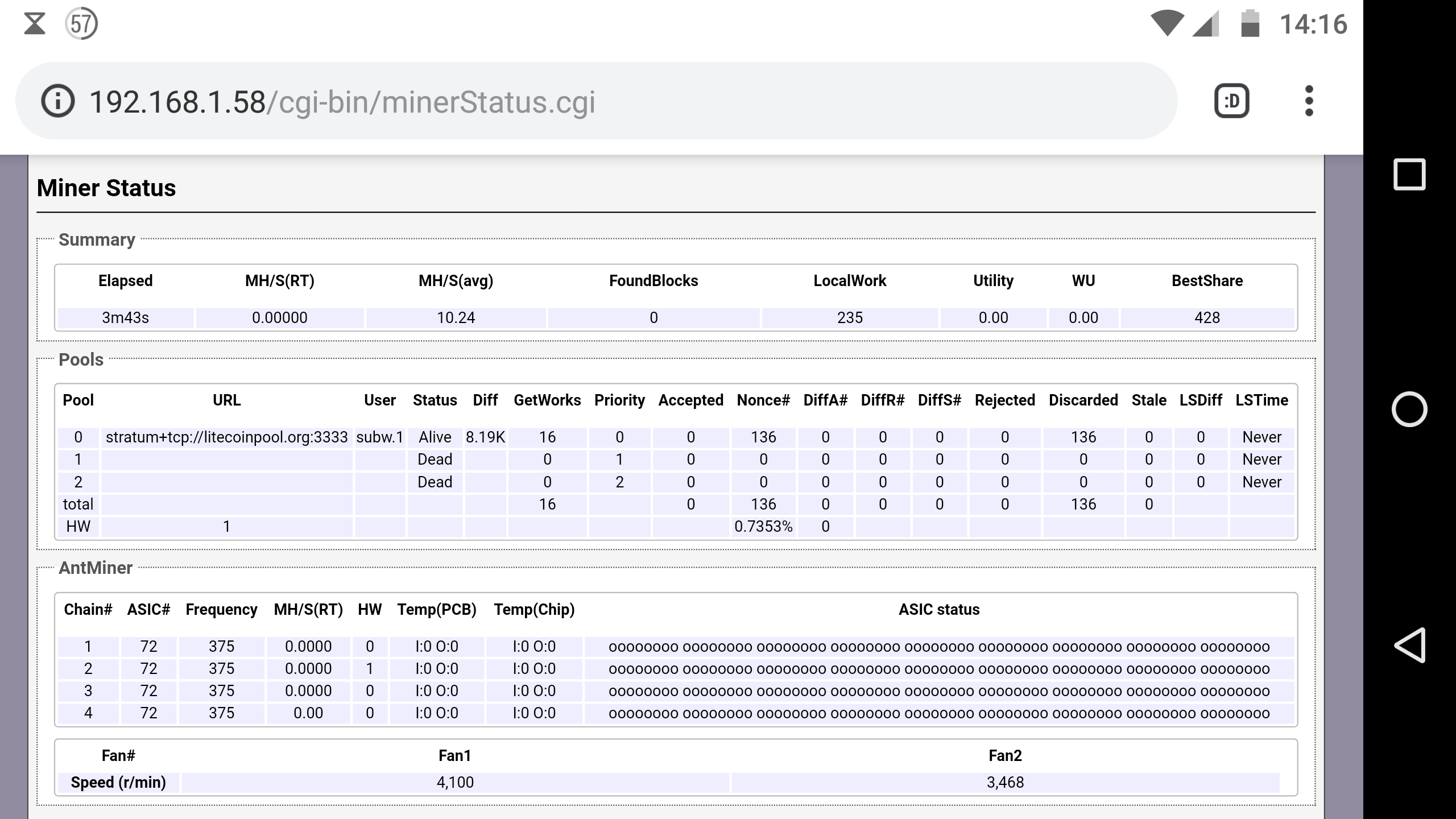Click the Fan1 speed value 4,100

pyautogui.click(x=455, y=782)
